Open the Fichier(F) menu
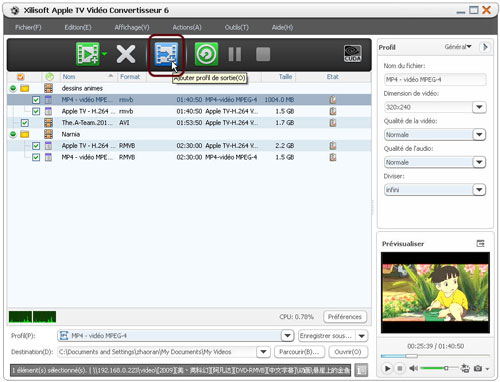The width and height of the screenshot is (500, 382). (x=28, y=27)
